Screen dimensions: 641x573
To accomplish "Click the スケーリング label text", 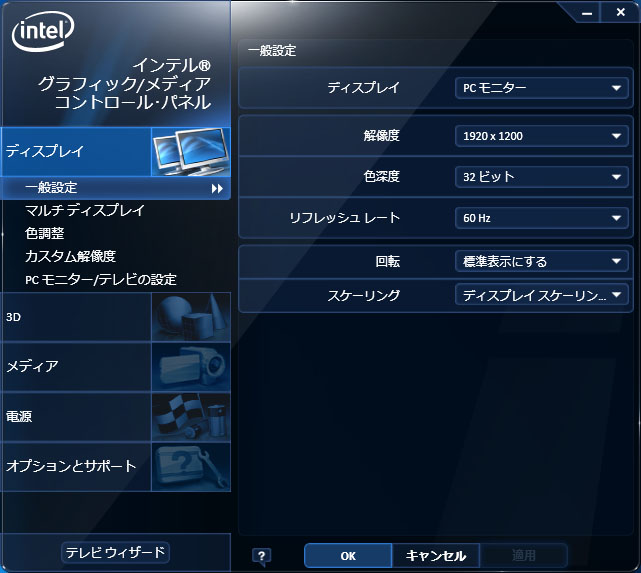I will tap(363, 295).
